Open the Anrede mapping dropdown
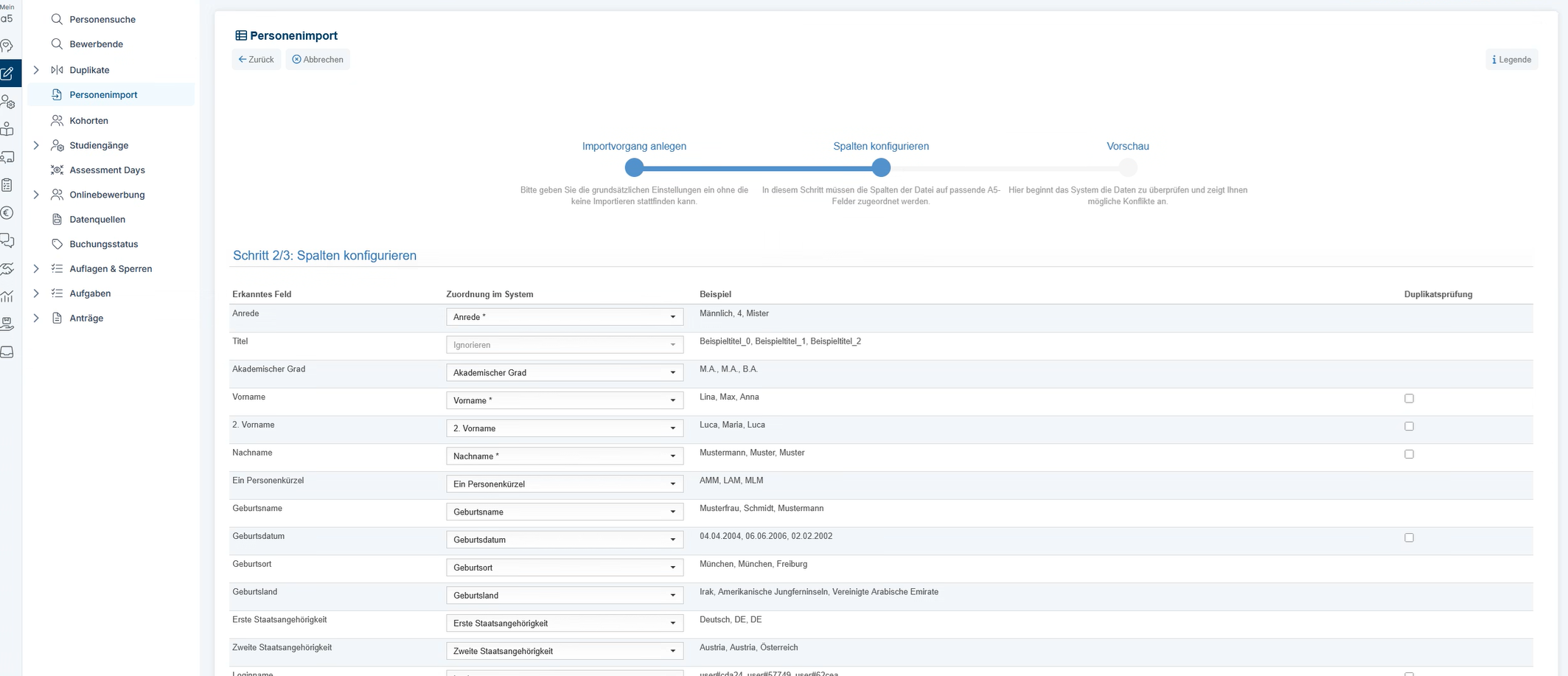This screenshot has width=1568, height=676. 564,317
